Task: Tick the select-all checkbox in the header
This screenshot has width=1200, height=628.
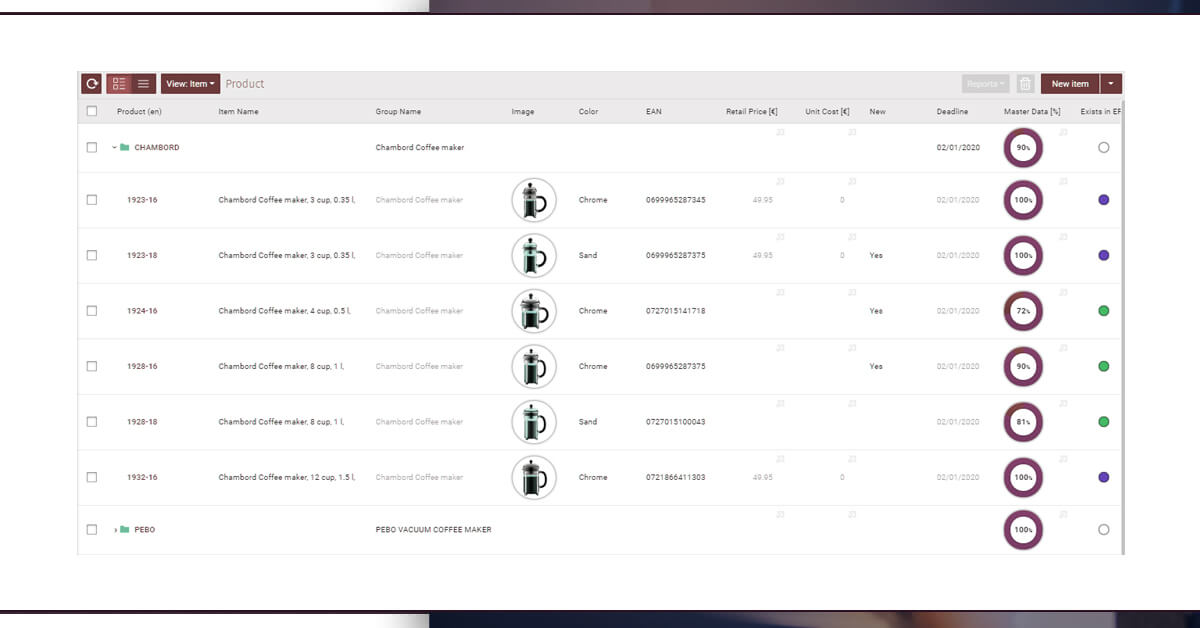Action: pos(92,111)
